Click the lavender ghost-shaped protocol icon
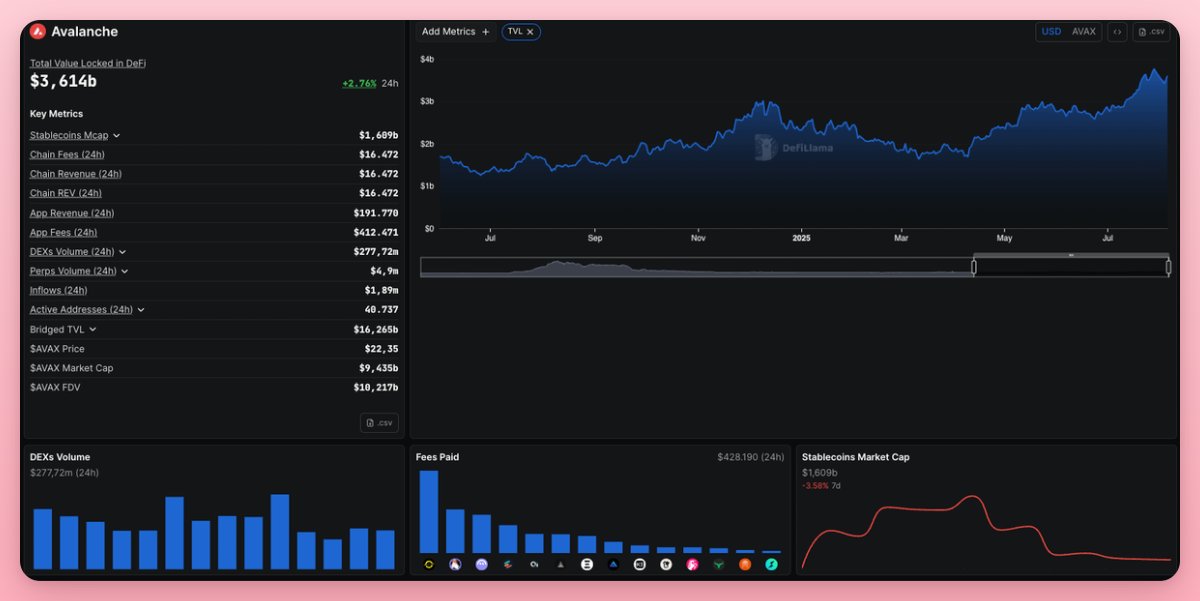 482,565
